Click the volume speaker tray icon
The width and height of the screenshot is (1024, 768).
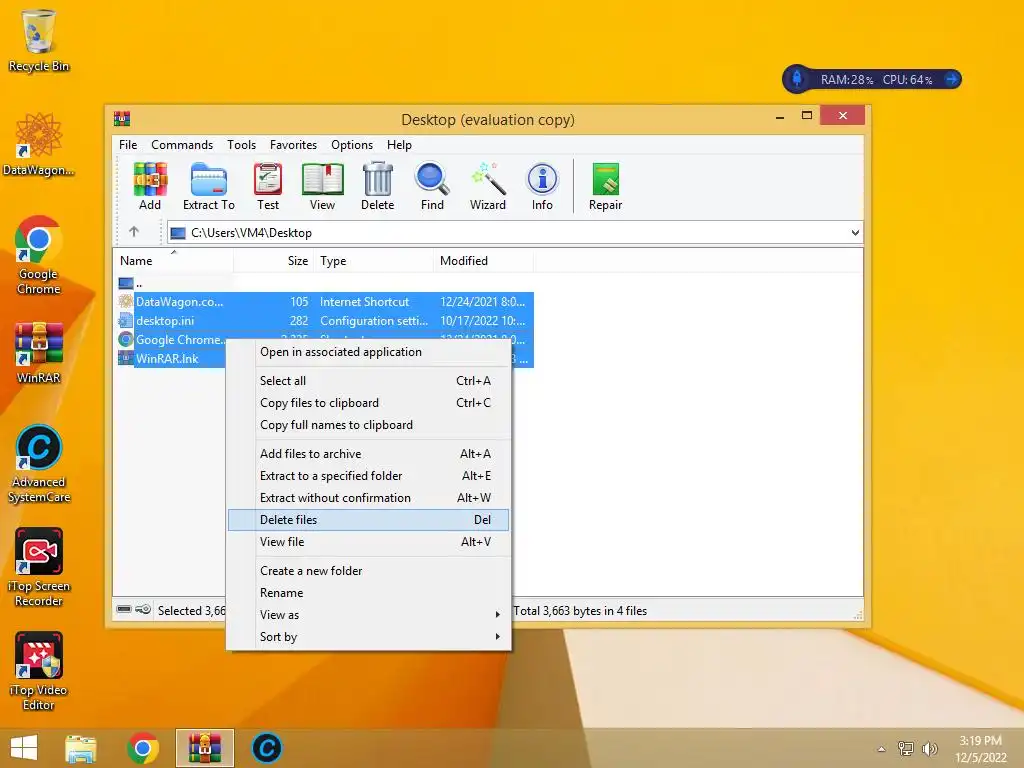pos(929,749)
